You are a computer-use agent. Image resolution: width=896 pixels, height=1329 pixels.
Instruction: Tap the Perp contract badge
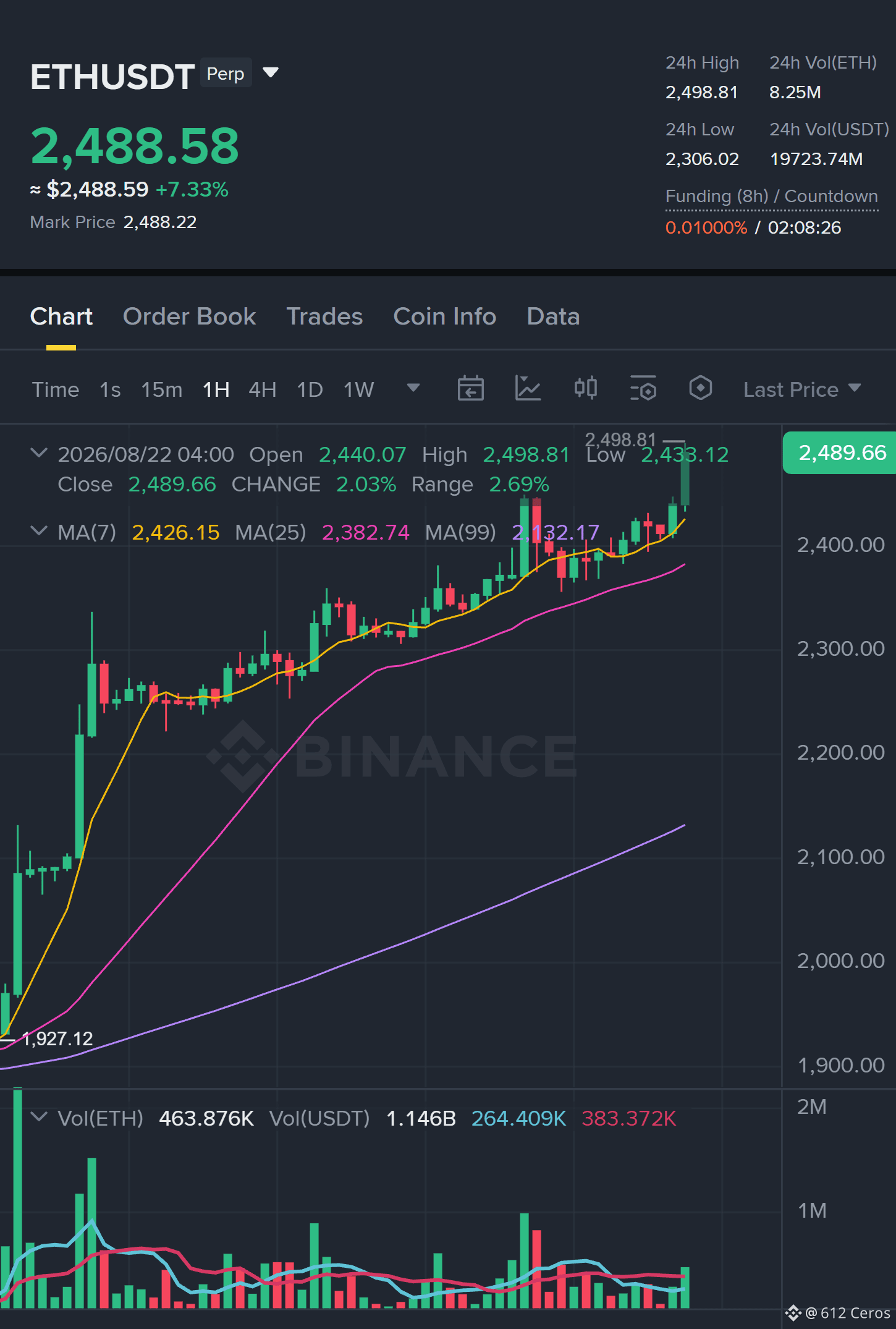pyautogui.click(x=226, y=74)
